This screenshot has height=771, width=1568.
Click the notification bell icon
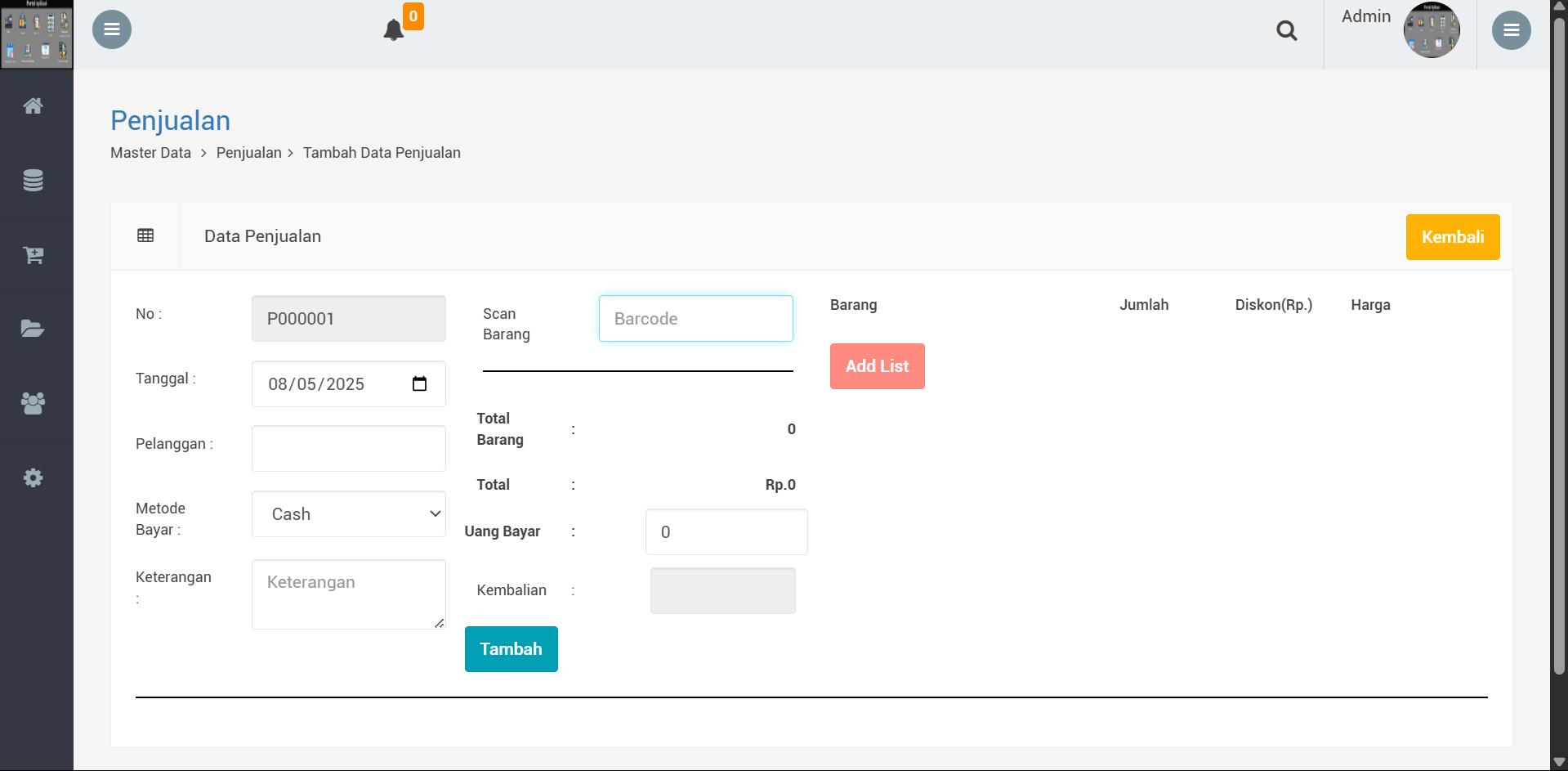[394, 30]
